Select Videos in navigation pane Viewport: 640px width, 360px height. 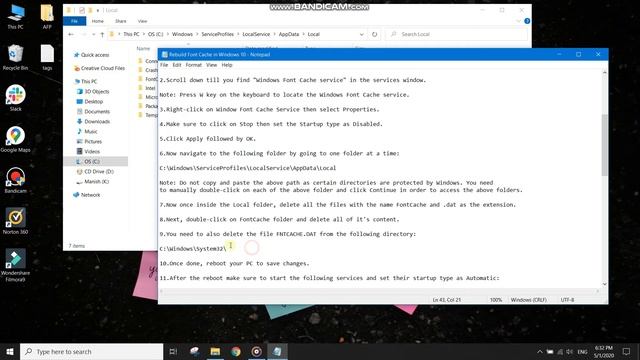pyautogui.click(x=88, y=151)
